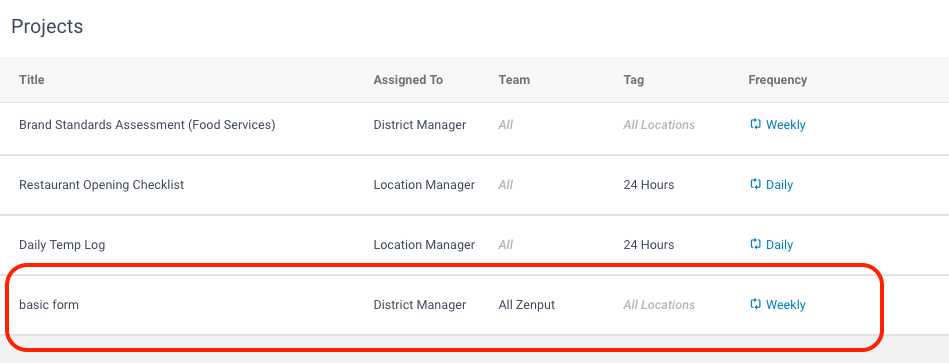Click All Locations tag in basic form row
The height and width of the screenshot is (363, 949).
pyautogui.click(x=659, y=304)
